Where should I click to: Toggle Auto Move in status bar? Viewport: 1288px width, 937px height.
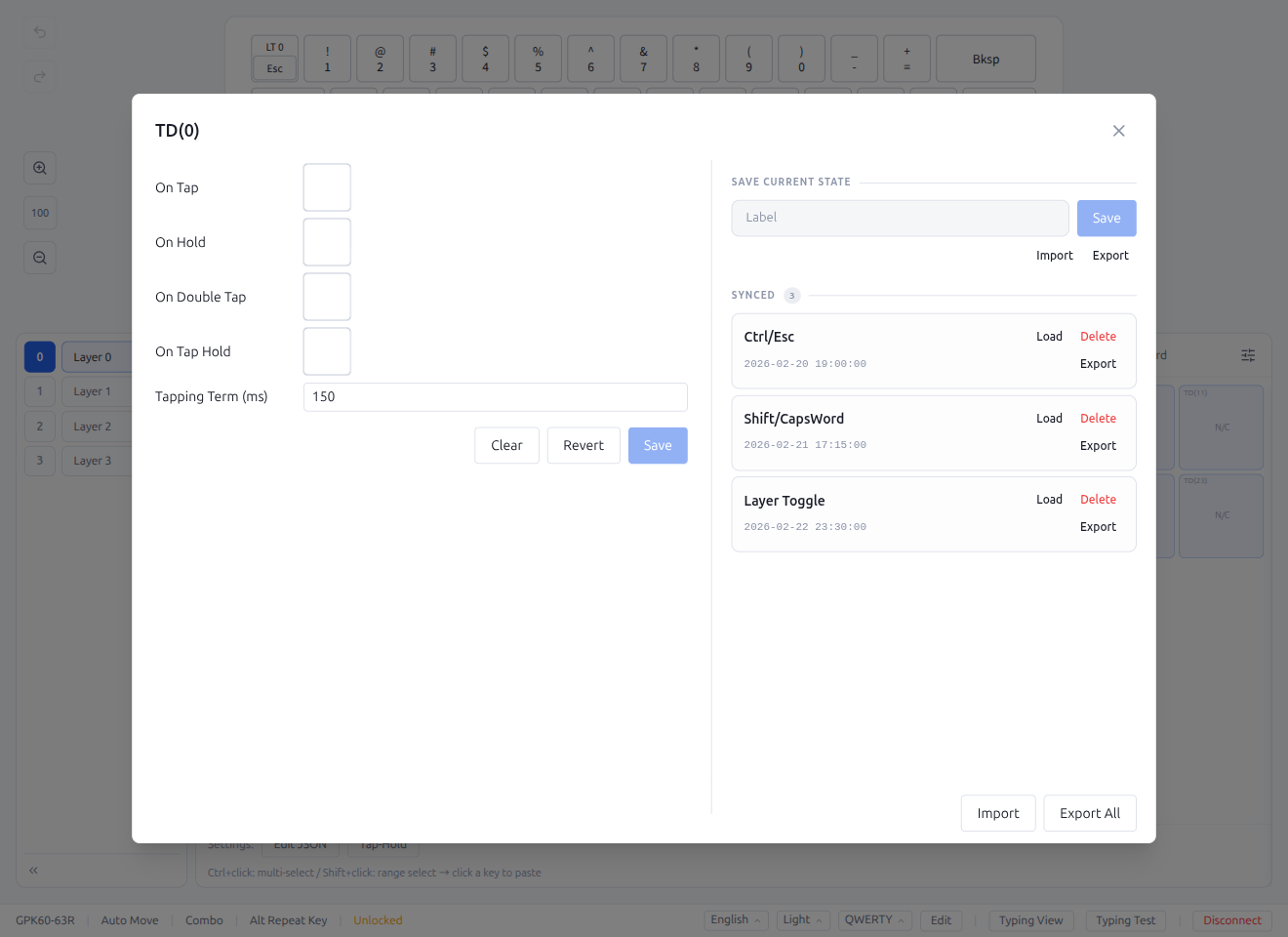(130, 920)
